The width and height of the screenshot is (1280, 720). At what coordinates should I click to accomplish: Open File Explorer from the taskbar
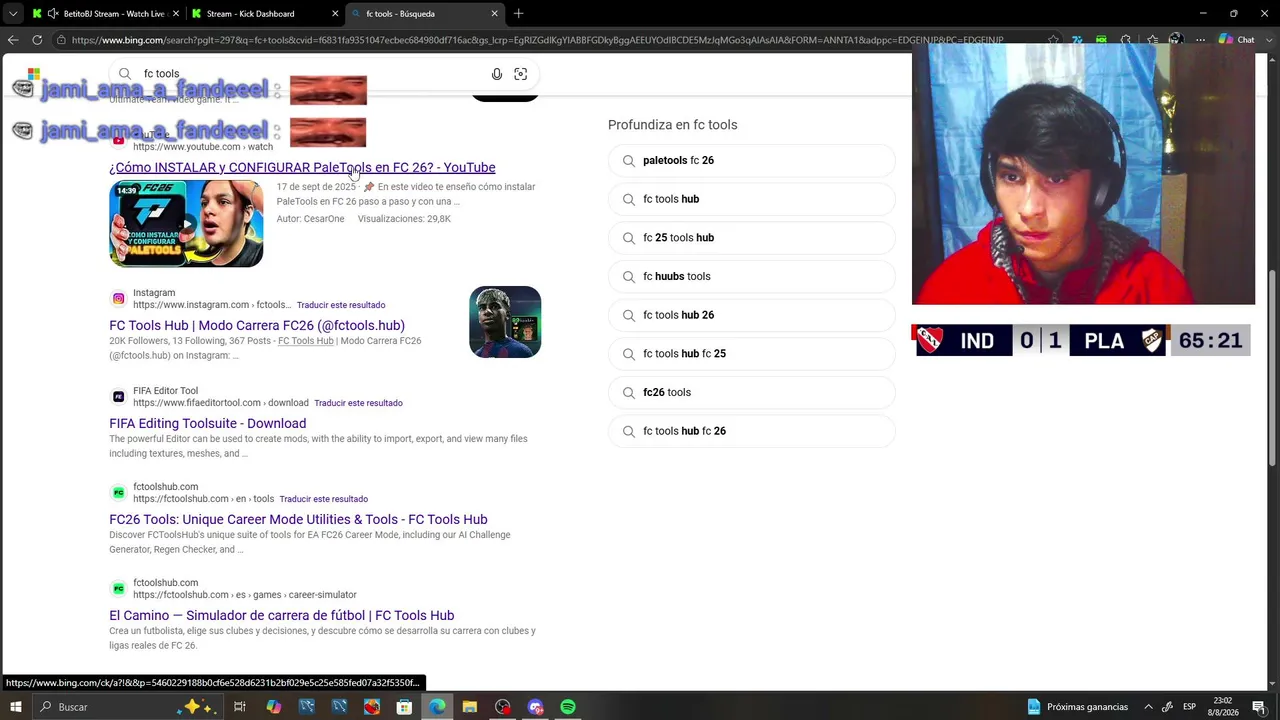[x=470, y=707]
